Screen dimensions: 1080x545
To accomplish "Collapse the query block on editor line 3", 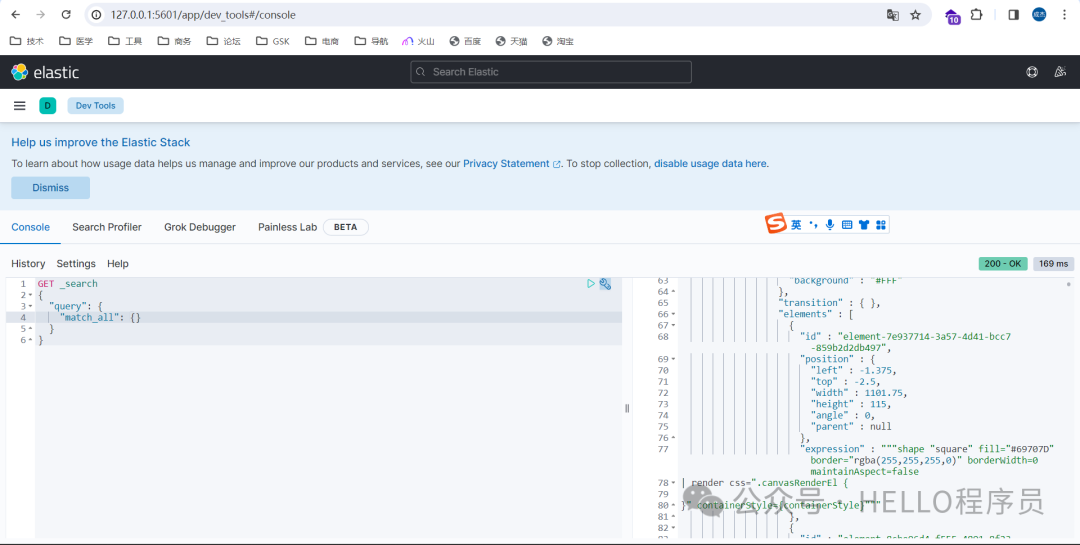I will click(x=30, y=306).
